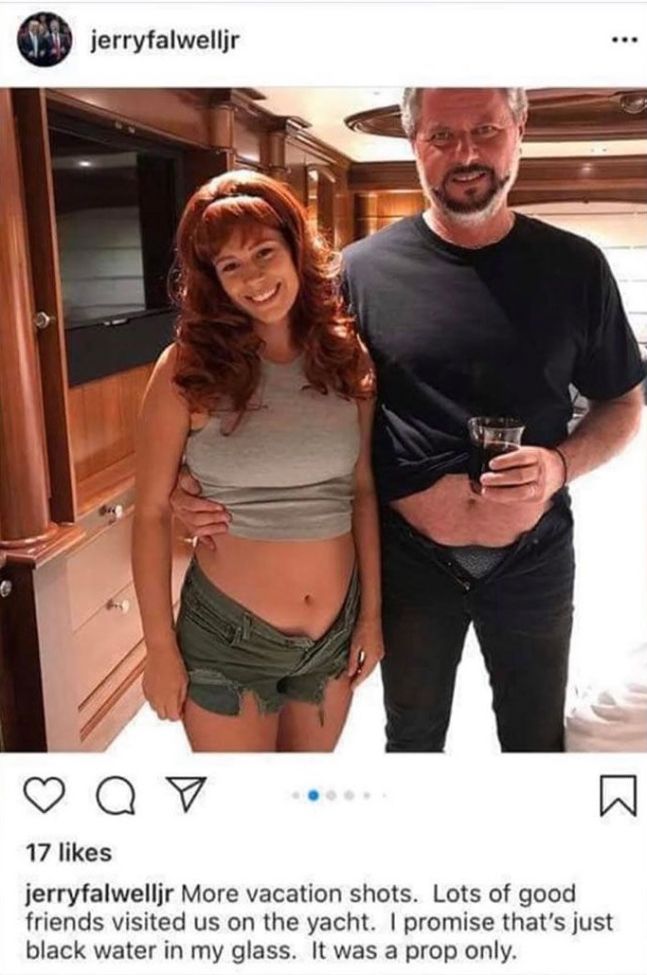Tap the caption text about vacation shots

click(320, 923)
